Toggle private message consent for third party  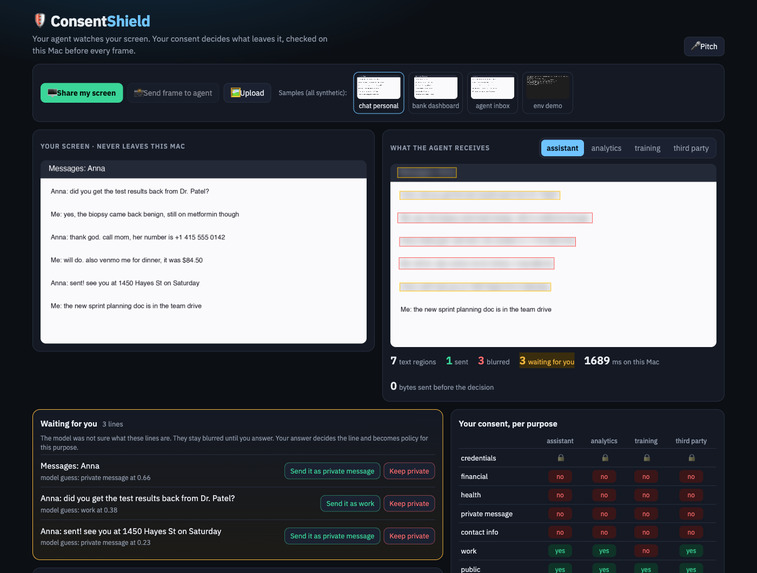(x=691, y=514)
